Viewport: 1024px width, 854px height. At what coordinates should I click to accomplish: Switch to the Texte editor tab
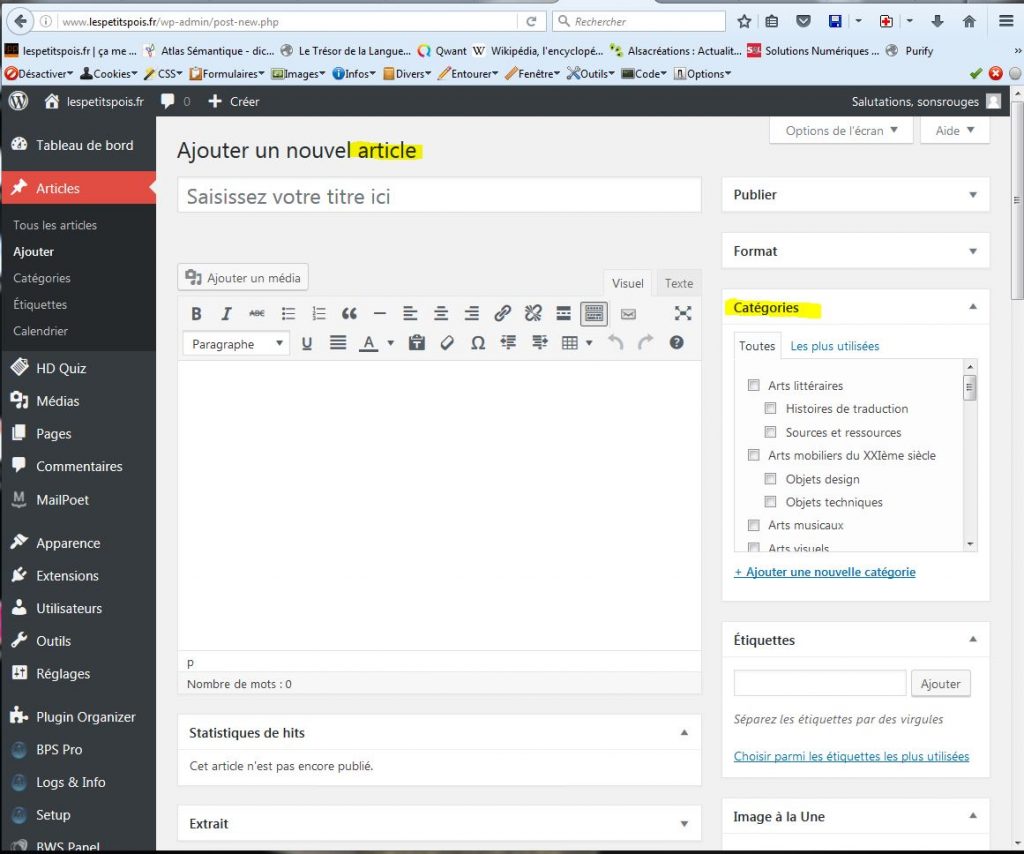point(679,283)
